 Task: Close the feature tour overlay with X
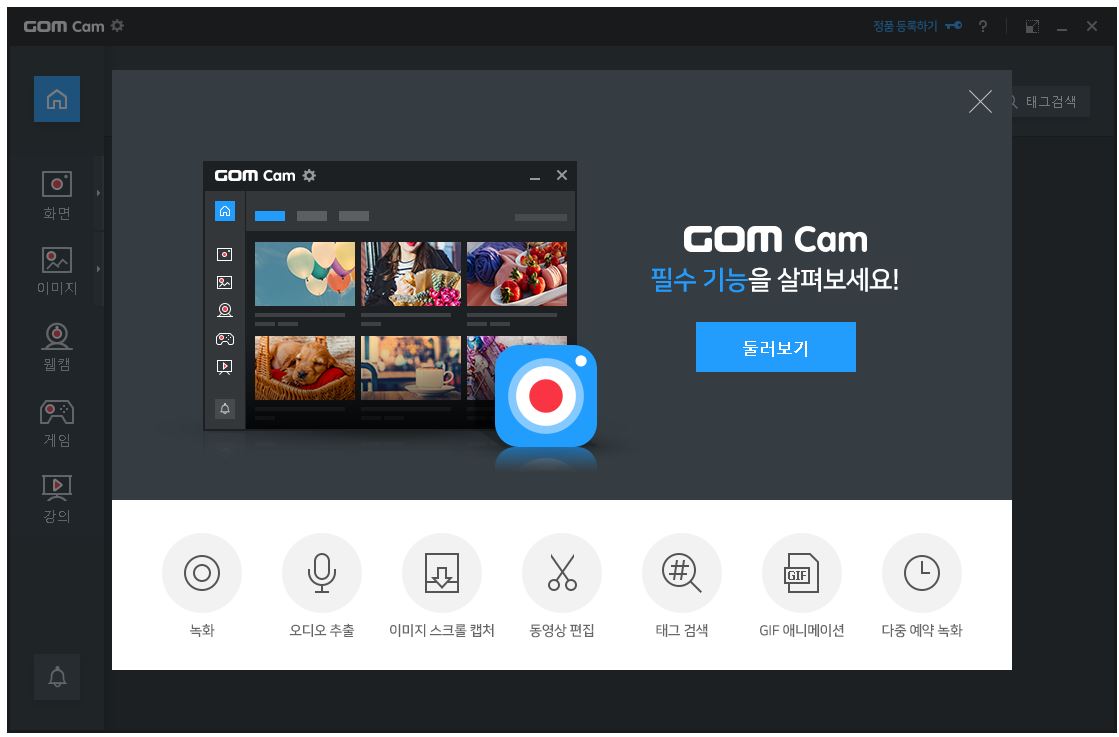[980, 101]
